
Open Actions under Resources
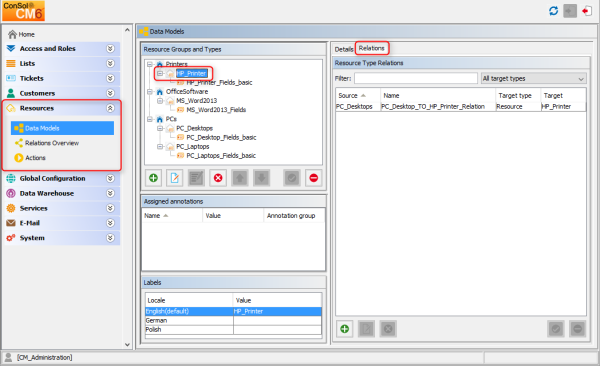click(x=35, y=158)
